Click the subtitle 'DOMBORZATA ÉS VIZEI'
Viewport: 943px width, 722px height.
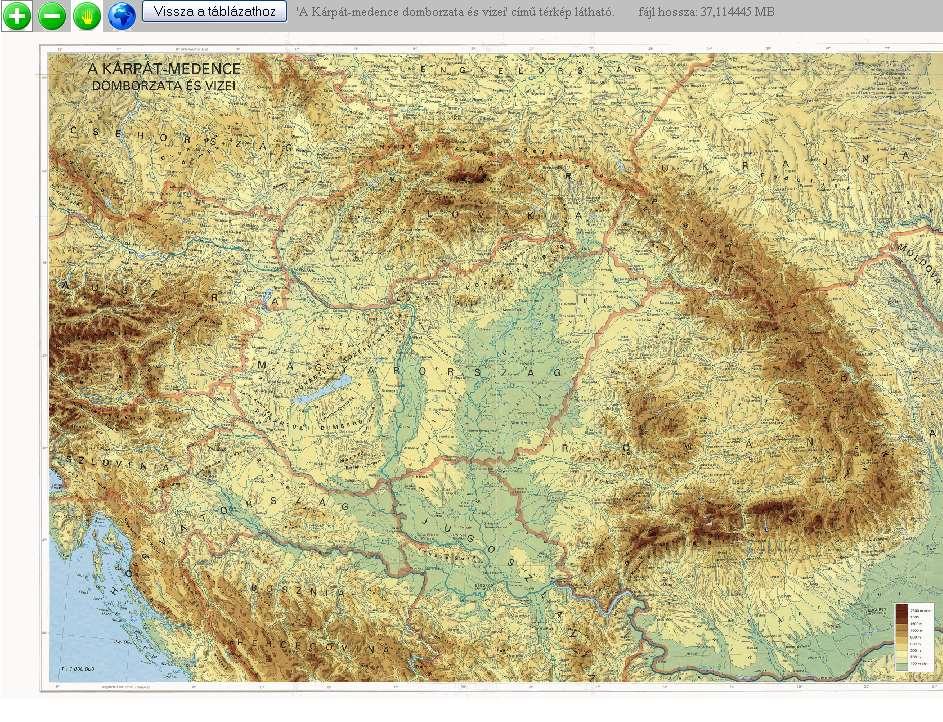point(164,85)
